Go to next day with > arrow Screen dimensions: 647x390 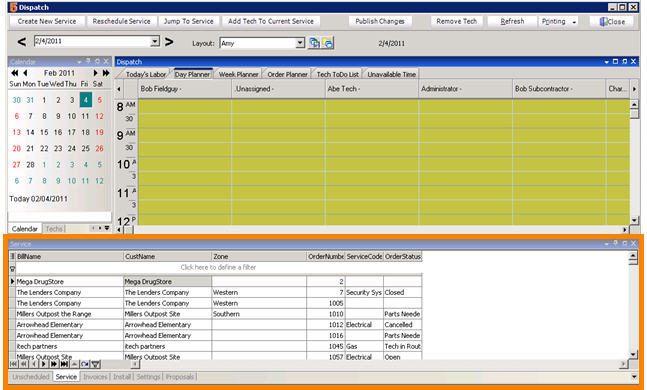(x=169, y=42)
